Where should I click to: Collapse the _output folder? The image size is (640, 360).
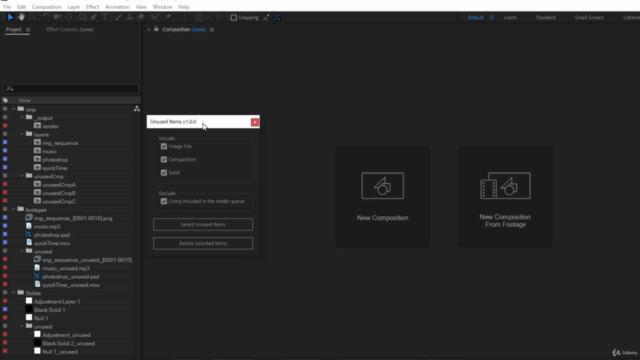pos(22,117)
